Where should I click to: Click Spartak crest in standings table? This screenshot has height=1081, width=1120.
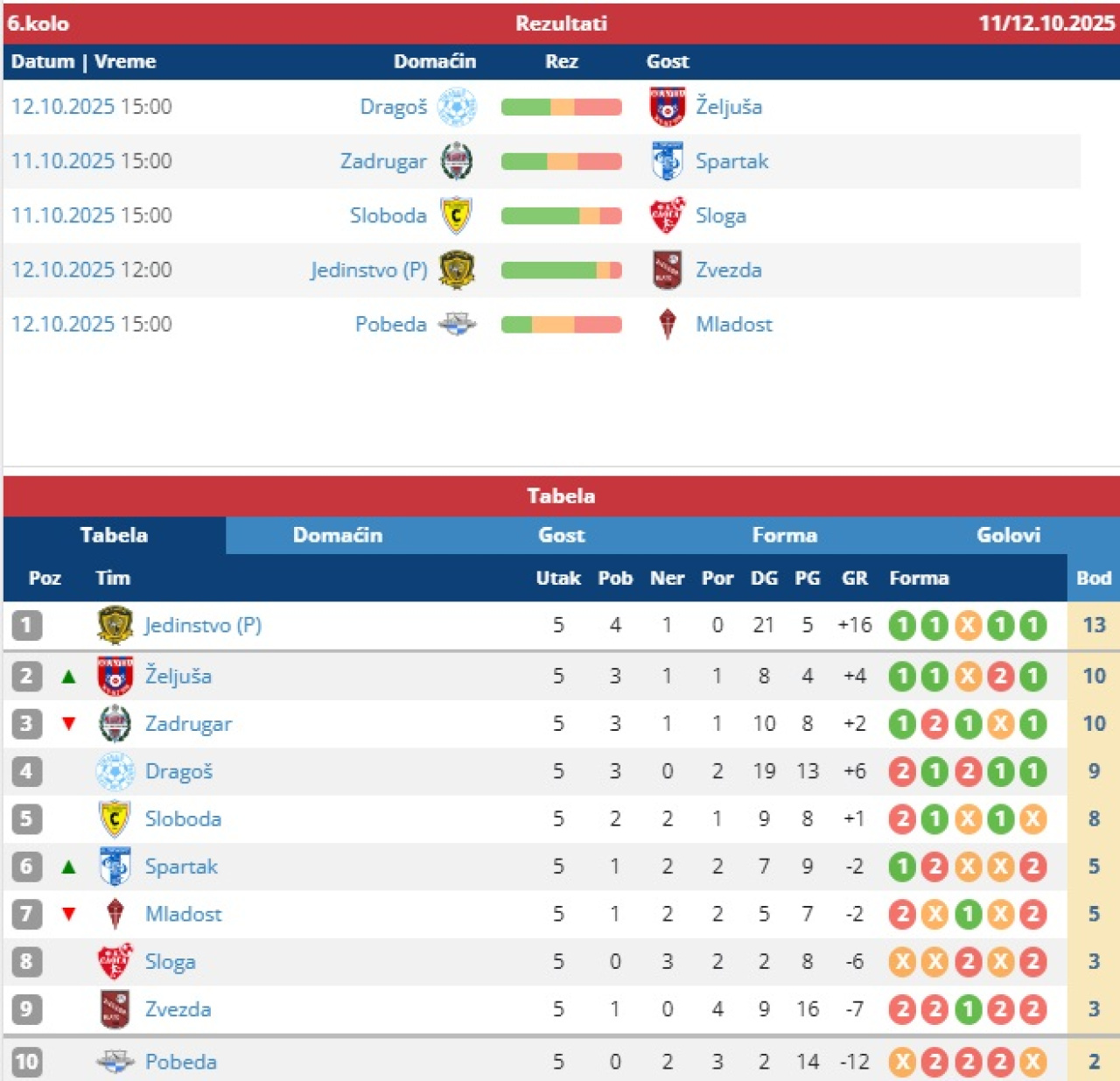tap(115, 867)
